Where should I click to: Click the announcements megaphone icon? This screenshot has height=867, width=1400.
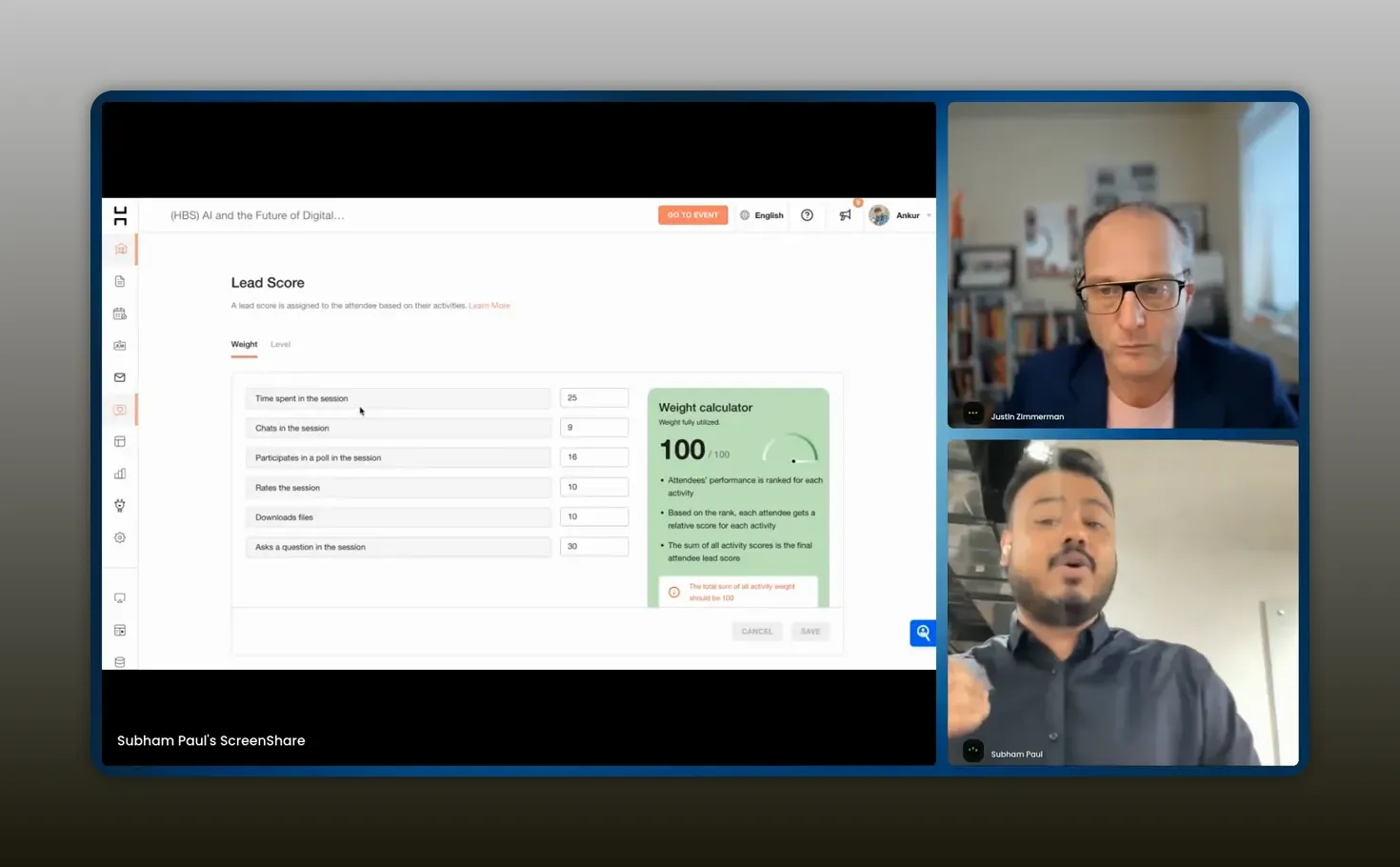845,214
